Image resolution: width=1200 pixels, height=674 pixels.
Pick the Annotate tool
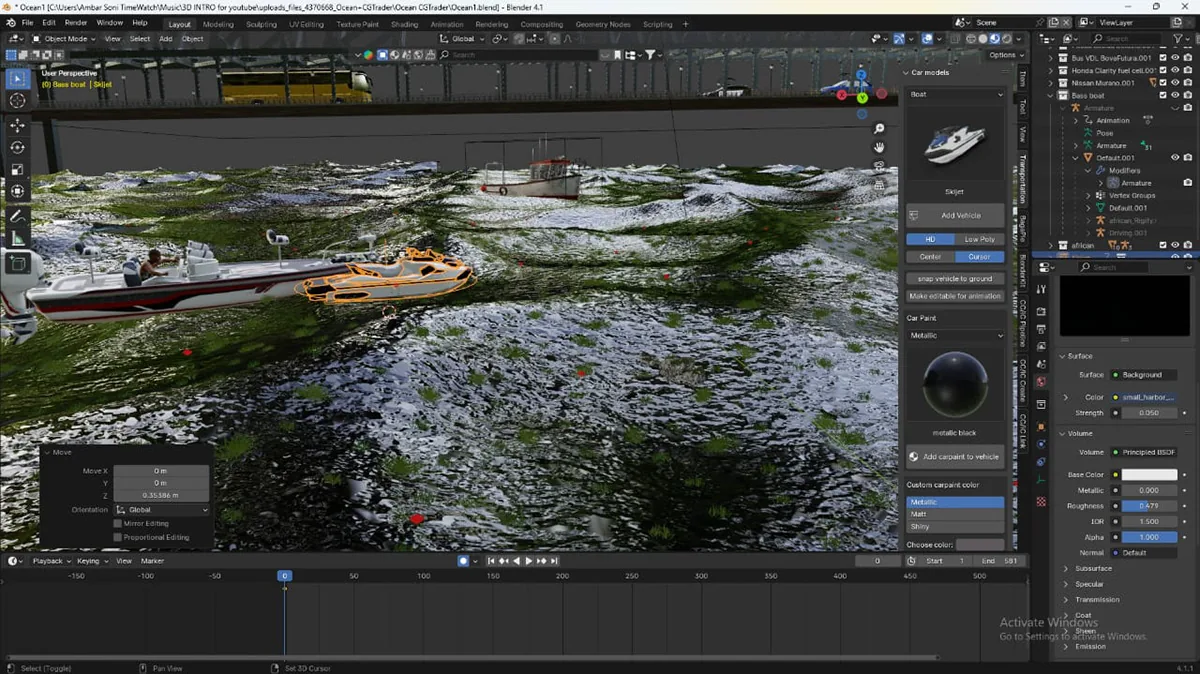click(18, 216)
